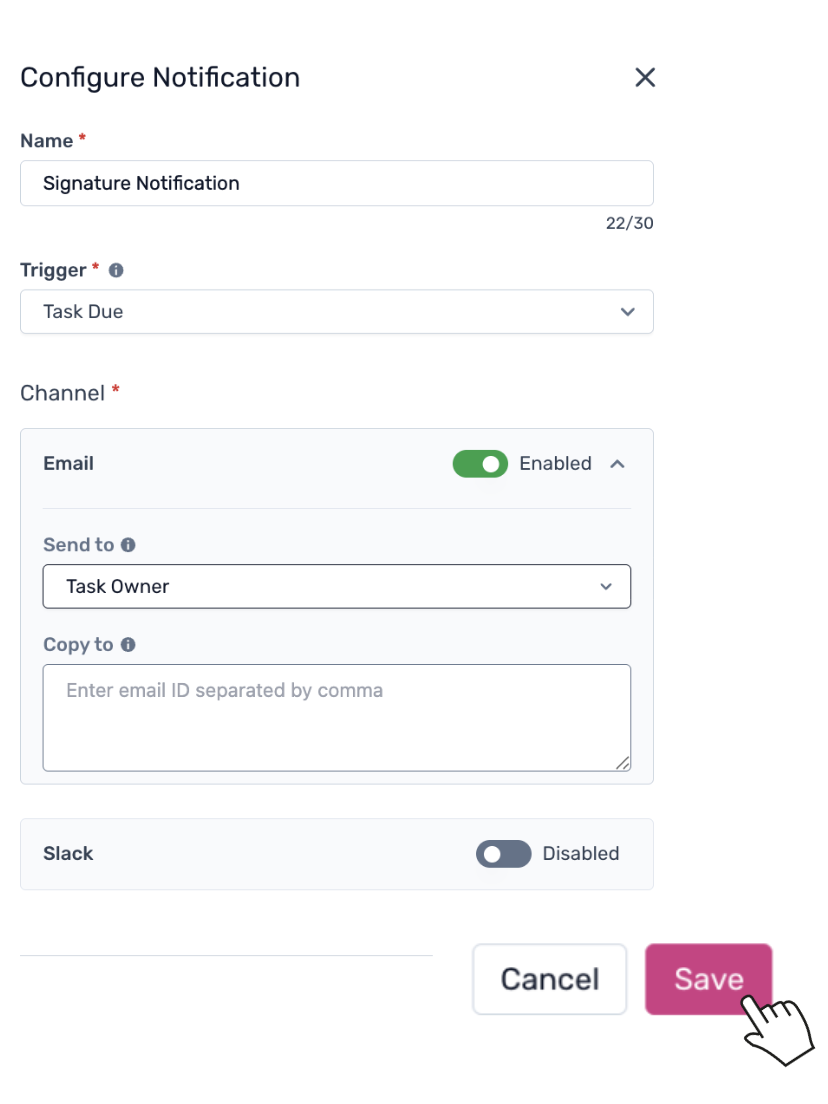Click the Enabled label beside Email toggle
The height and width of the screenshot is (1104, 828).
click(555, 464)
